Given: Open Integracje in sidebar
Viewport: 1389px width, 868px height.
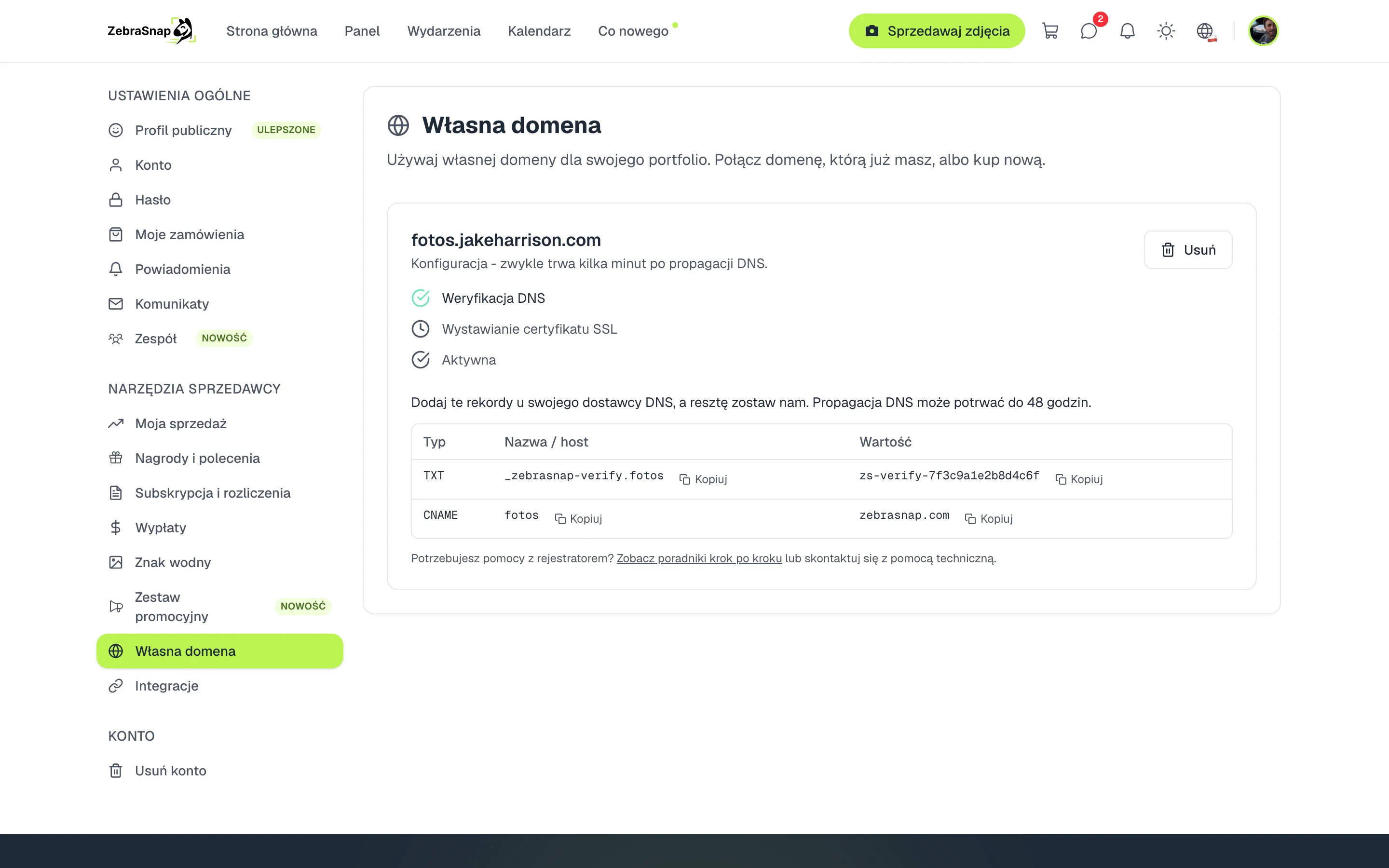Looking at the screenshot, I should pyautogui.click(x=220, y=685).
